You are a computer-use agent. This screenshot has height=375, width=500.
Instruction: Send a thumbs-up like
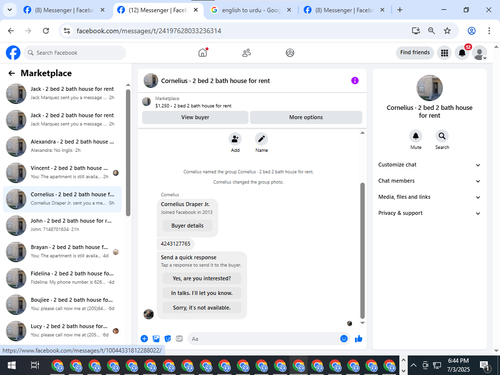(358, 339)
